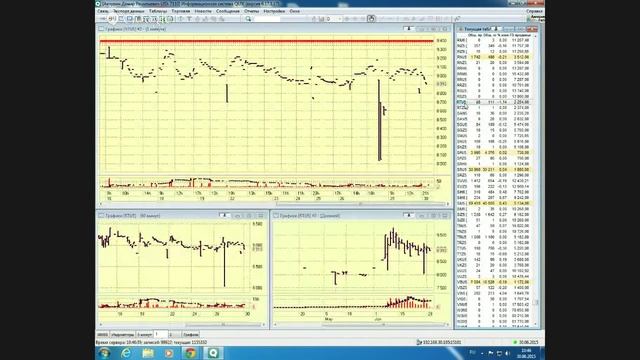Open Windows Media Player from the taskbar
640x360 pixels.
pos(169,353)
